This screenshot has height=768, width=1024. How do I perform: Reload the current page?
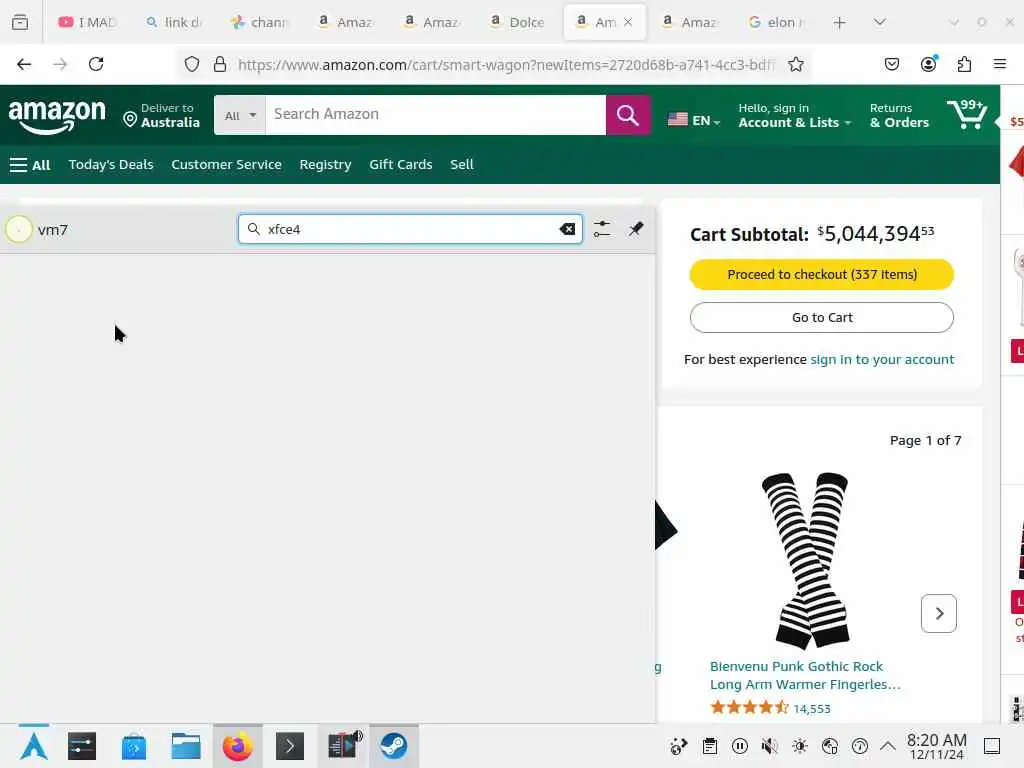(96, 64)
